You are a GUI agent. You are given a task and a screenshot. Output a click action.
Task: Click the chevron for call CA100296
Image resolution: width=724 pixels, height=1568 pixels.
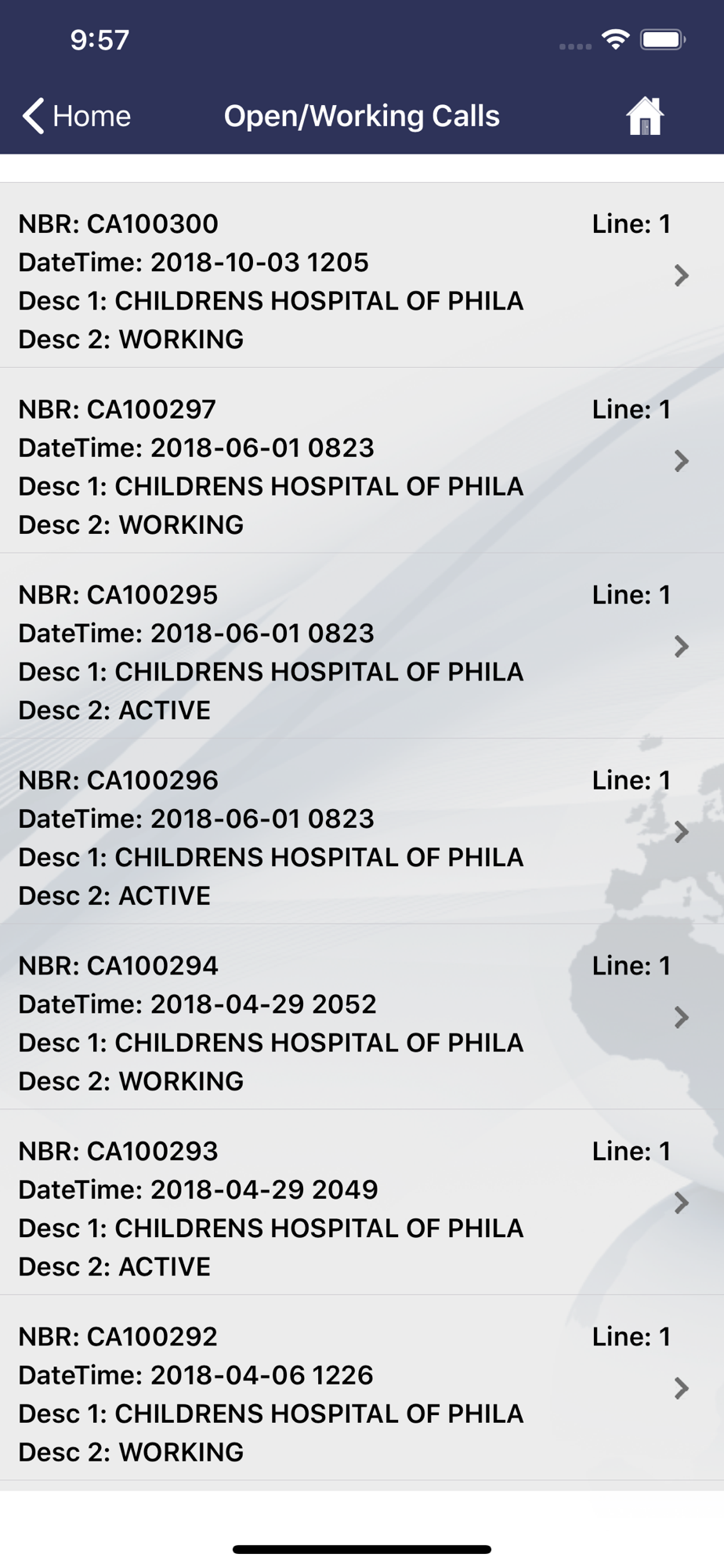[681, 832]
